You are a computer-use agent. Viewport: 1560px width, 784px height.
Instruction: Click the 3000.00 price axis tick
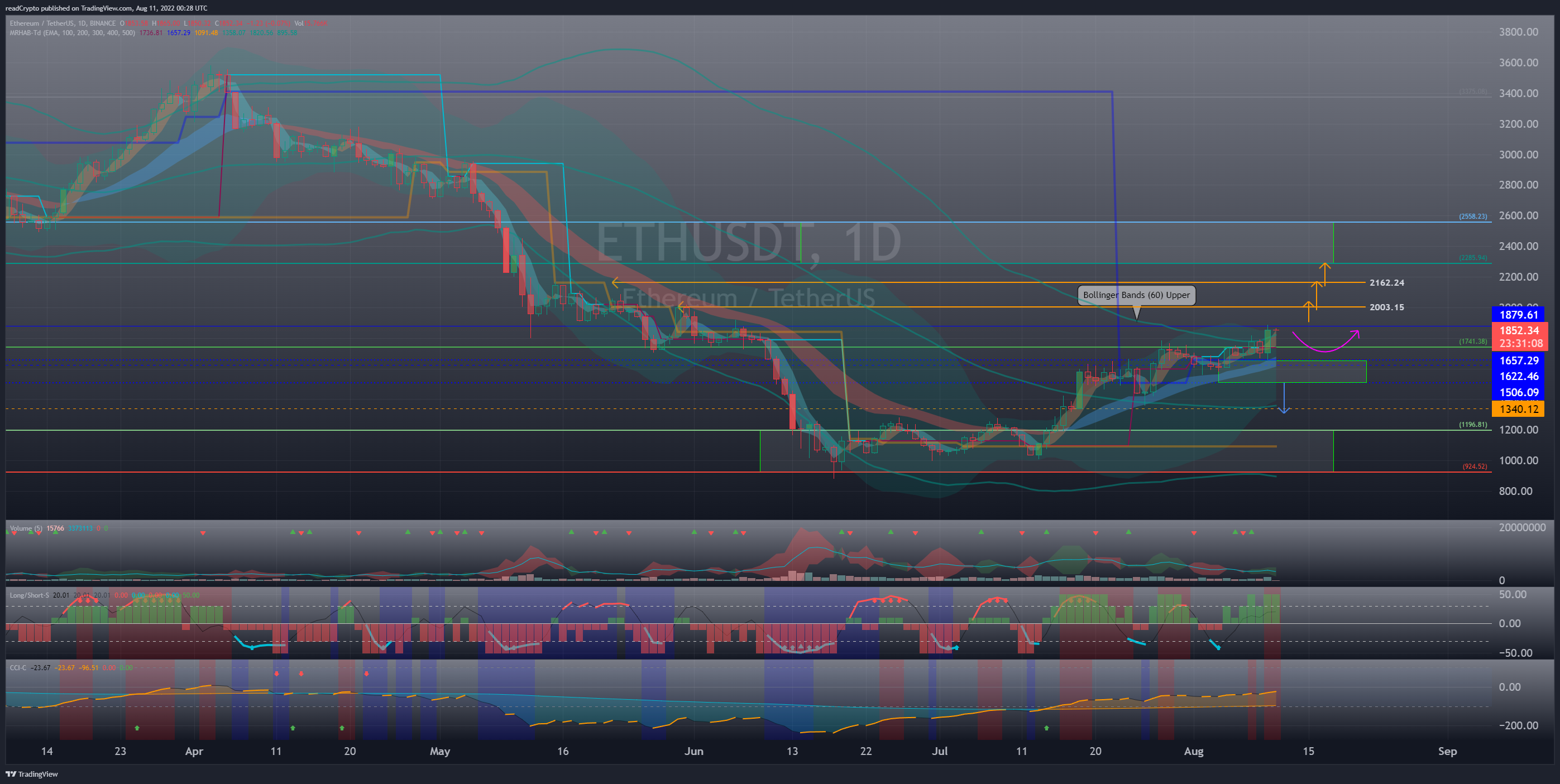(x=1518, y=155)
